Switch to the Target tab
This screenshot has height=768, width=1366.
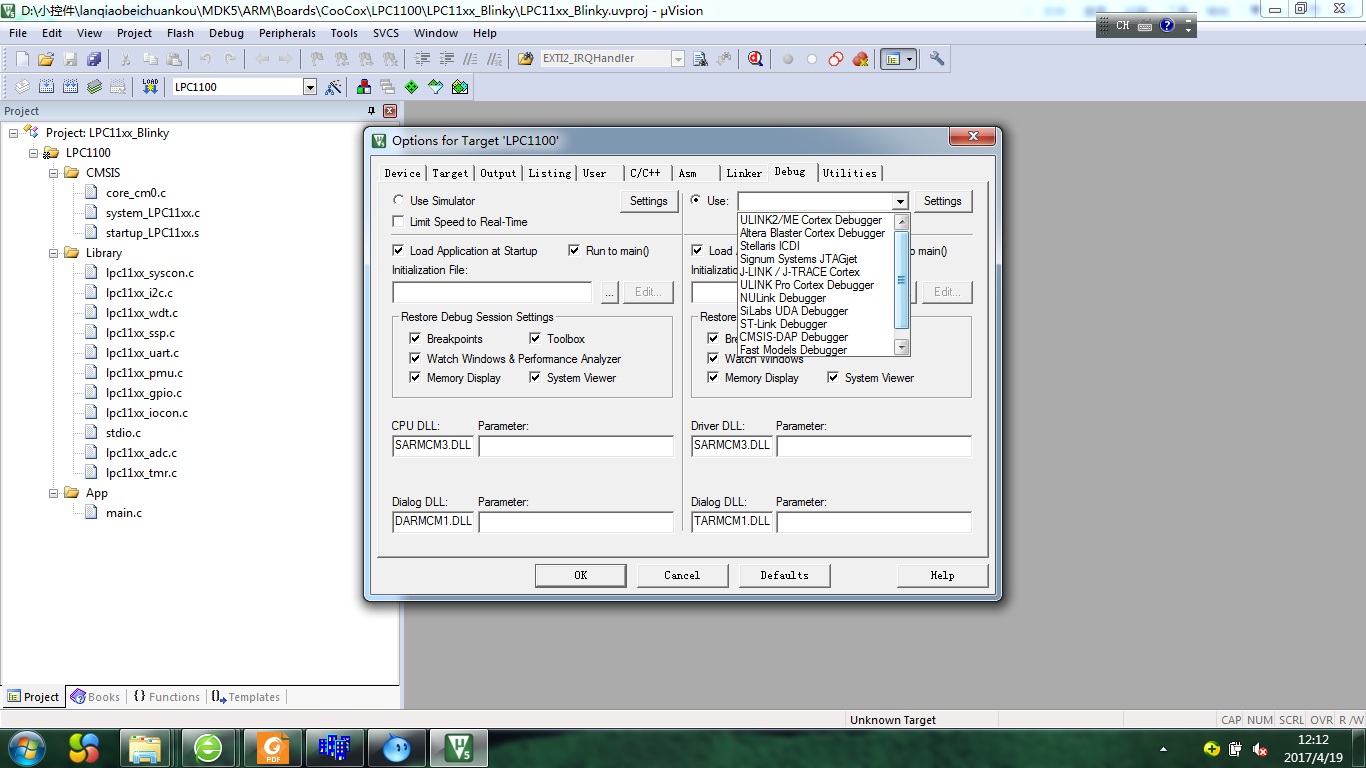(450, 173)
